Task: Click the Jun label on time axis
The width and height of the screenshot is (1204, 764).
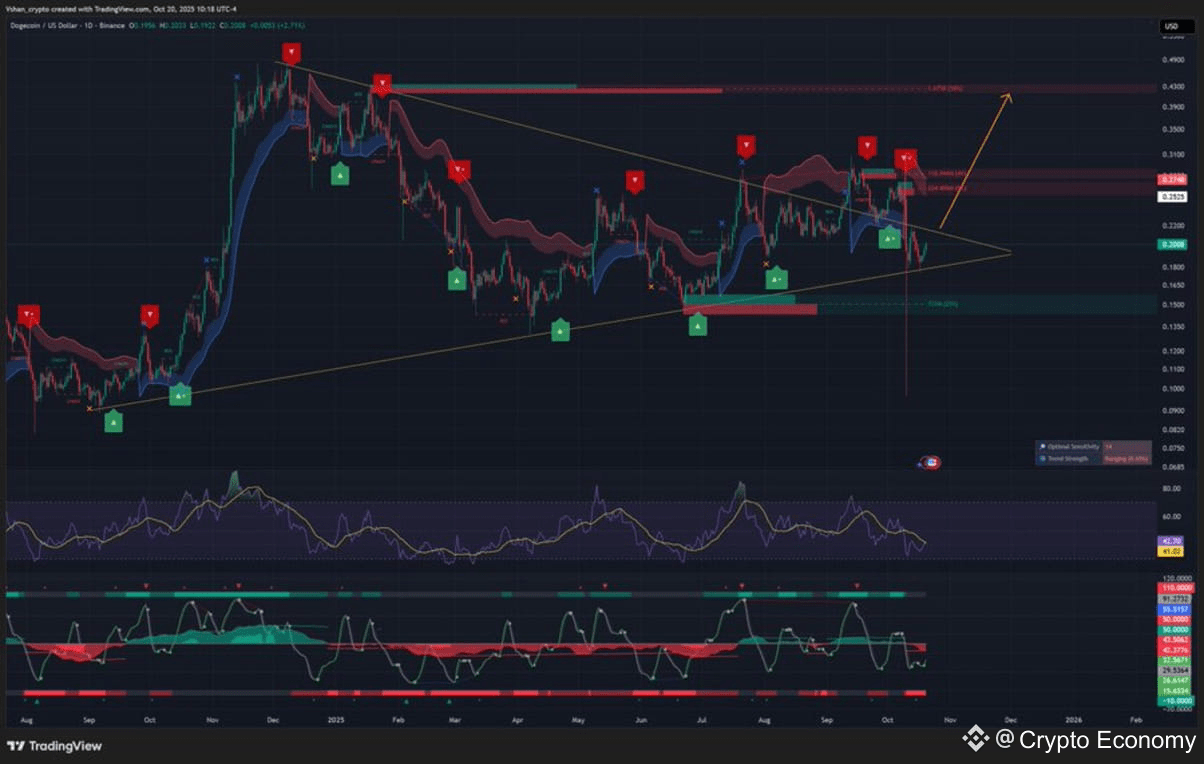Action: (640, 719)
